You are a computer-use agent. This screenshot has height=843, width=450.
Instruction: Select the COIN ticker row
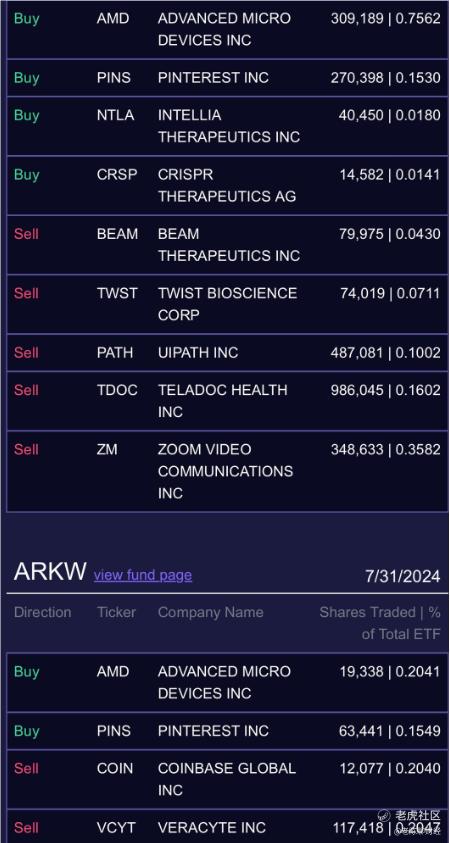pyautogui.click(x=227, y=779)
